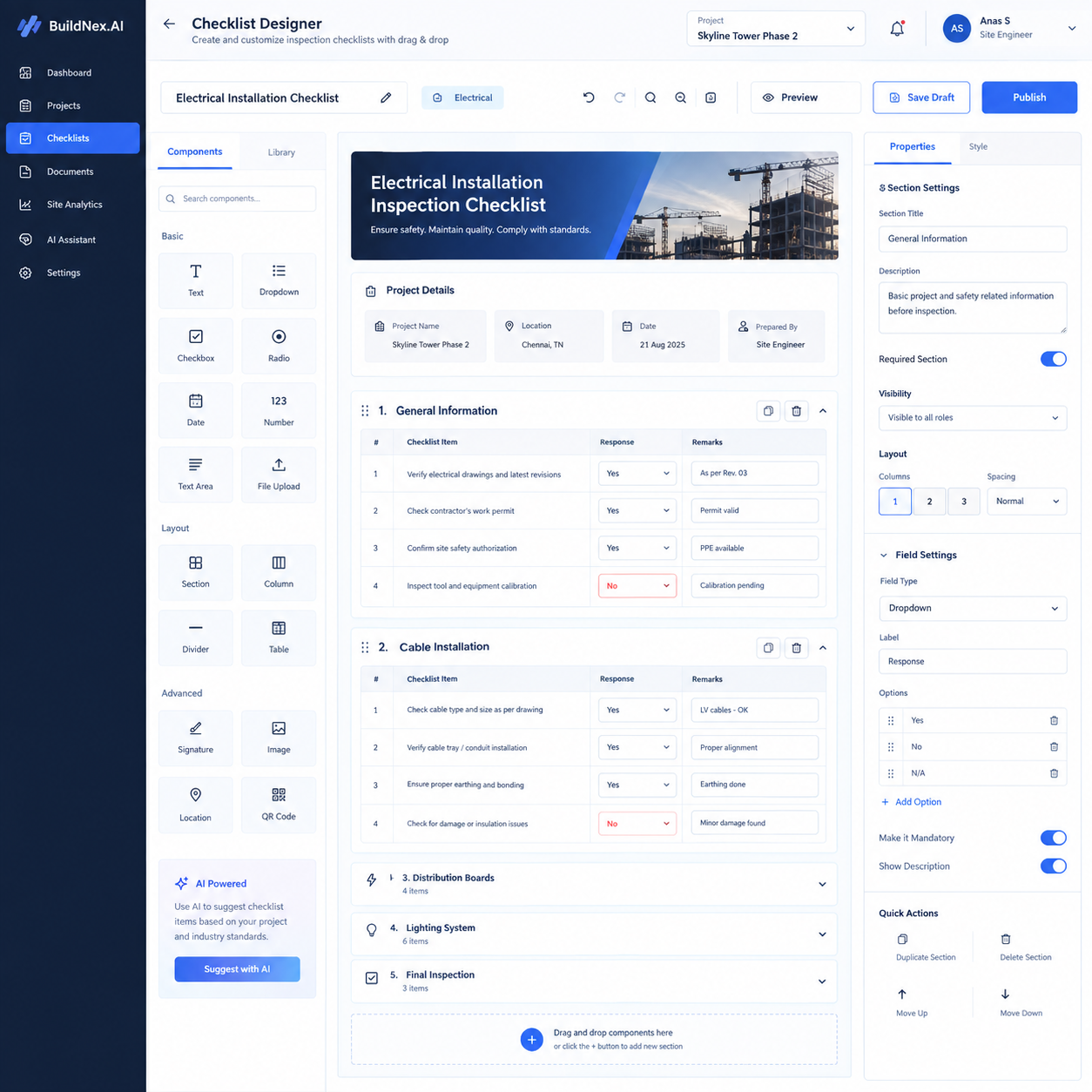Viewport: 1092px width, 1092px height.
Task: Pick the File Upload component tile
Action: [x=279, y=475]
